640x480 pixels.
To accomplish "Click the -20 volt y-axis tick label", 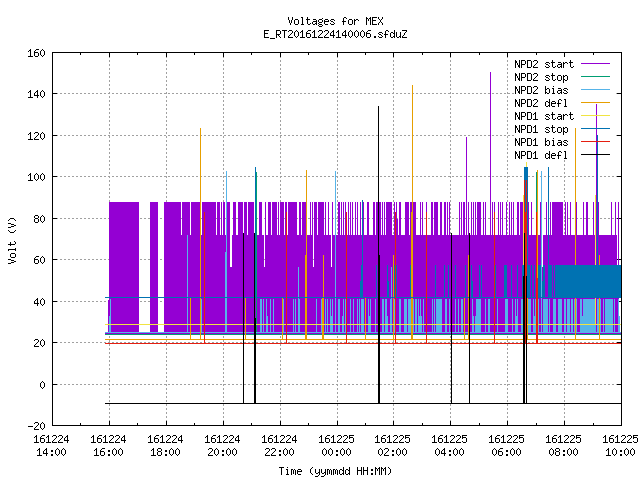I will (36, 426).
